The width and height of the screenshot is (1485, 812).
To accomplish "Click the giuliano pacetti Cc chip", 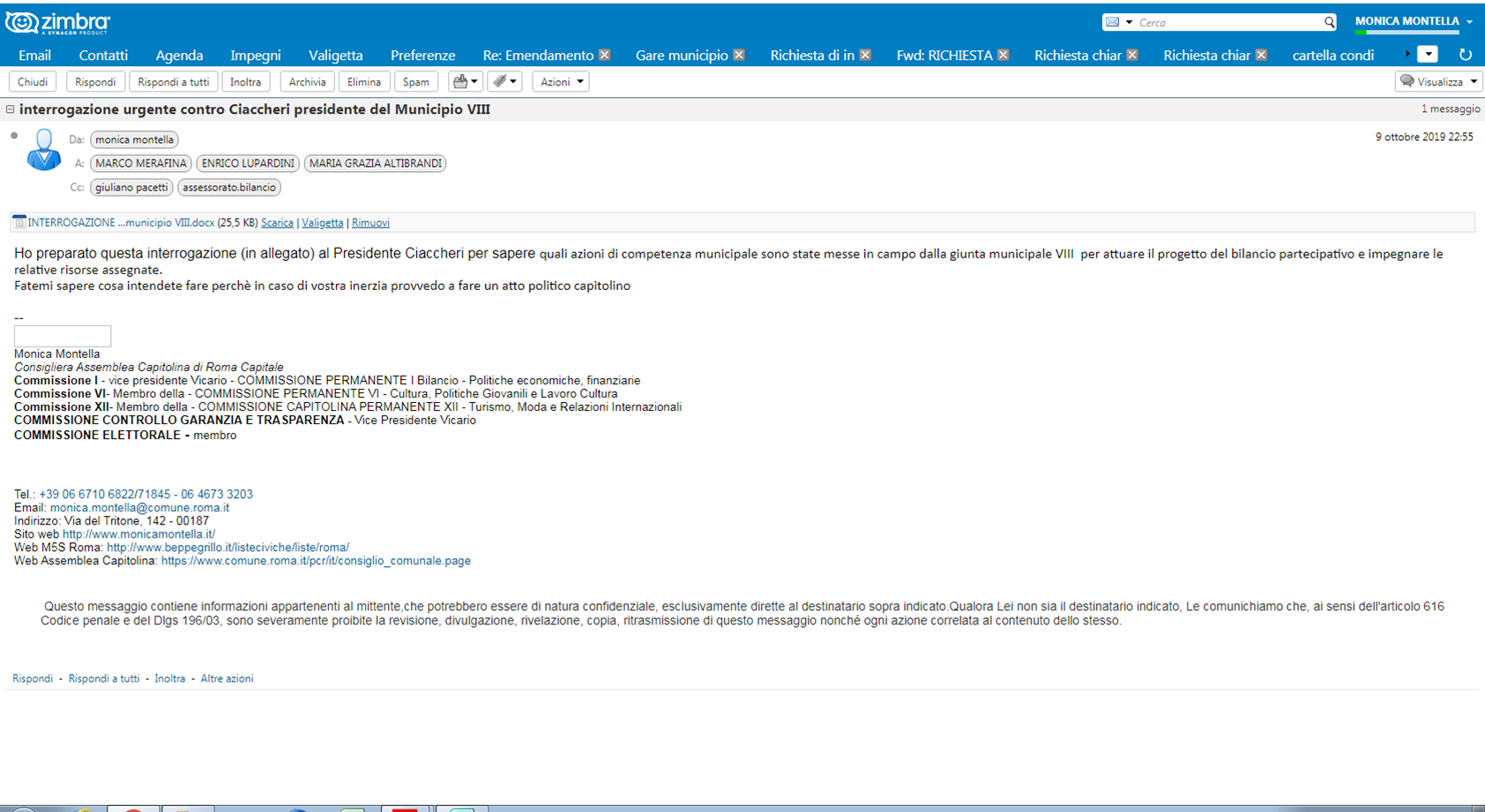I will [x=131, y=187].
